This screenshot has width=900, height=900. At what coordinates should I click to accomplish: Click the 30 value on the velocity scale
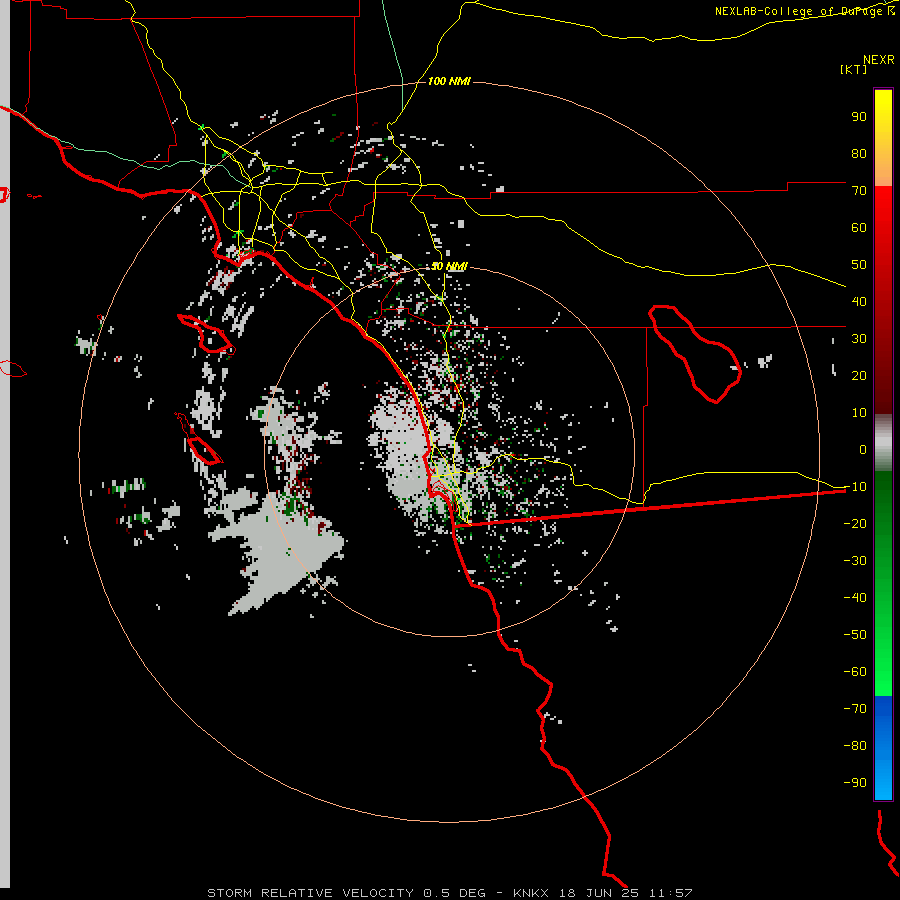[859, 339]
